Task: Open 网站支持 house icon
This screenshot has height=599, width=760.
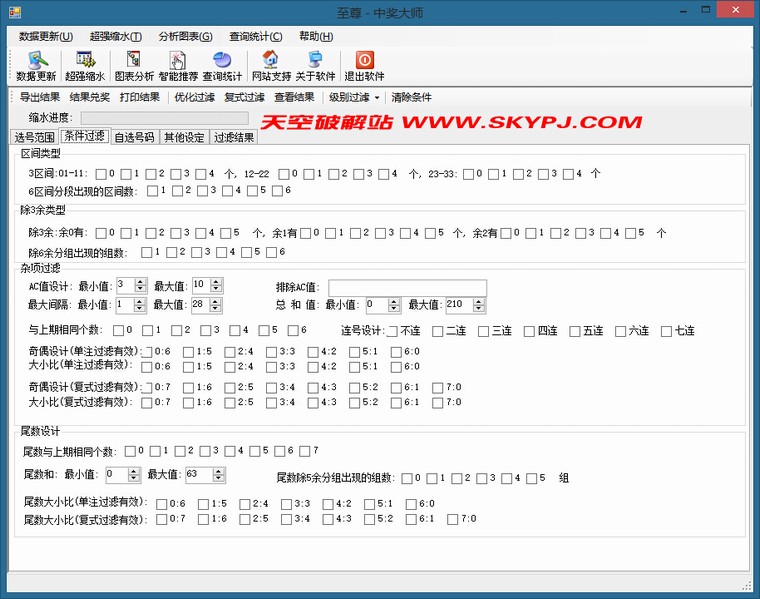Action: tap(271, 66)
